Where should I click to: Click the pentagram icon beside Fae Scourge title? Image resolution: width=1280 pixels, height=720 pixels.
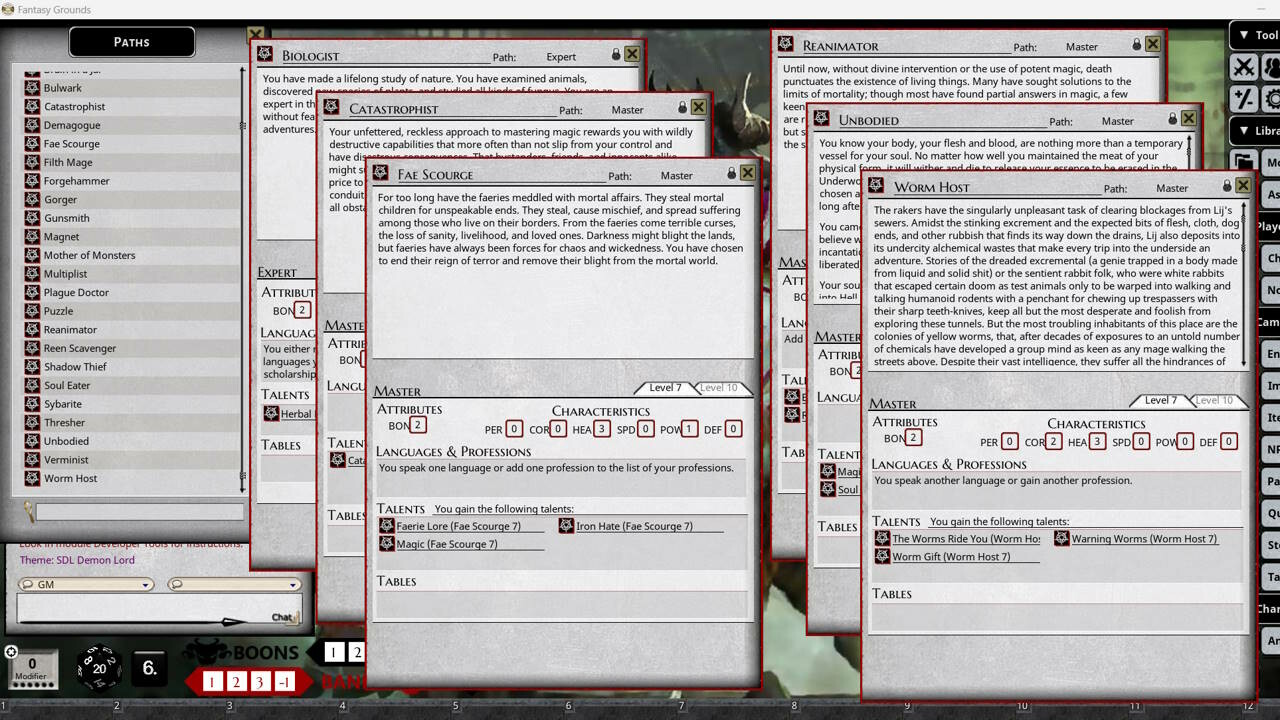(x=381, y=173)
